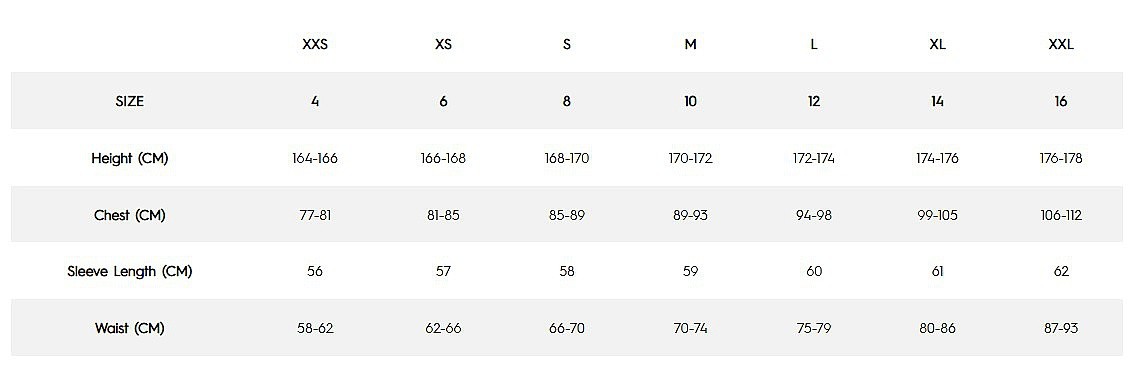Click the height value 164-166
Image resolution: width=1140 pixels, height=370 pixels.
[x=315, y=158]
